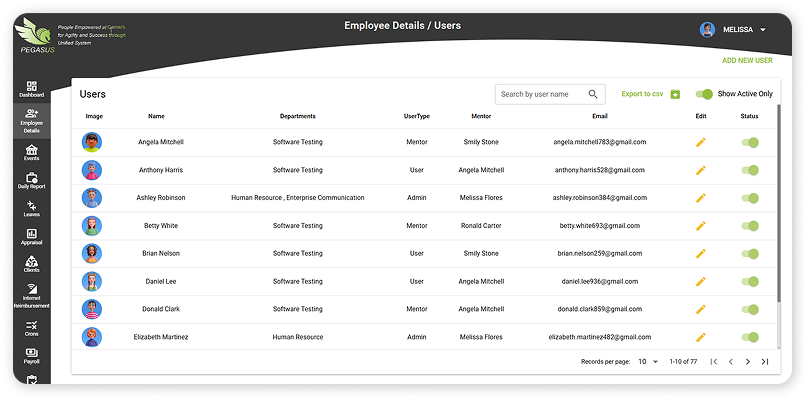Click Melissa's profile avatar in header
This screenshot has height=401, width=809.
coord(707,30)
